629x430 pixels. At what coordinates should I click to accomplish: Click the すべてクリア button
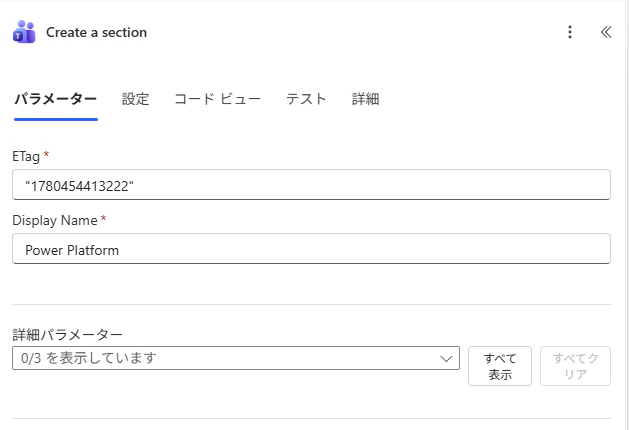(575, 366)
